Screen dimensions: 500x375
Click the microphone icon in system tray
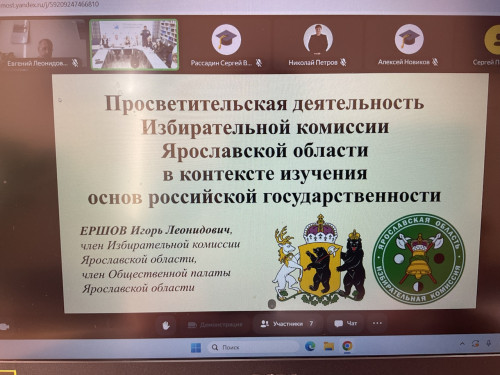click(x=489, y=343)
